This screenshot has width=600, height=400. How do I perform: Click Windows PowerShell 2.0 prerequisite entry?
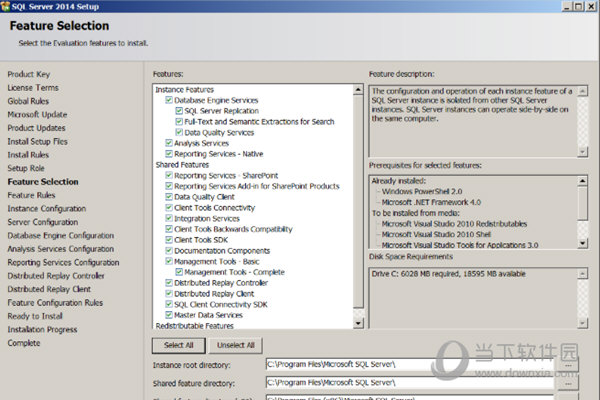(x=422, y=191)
